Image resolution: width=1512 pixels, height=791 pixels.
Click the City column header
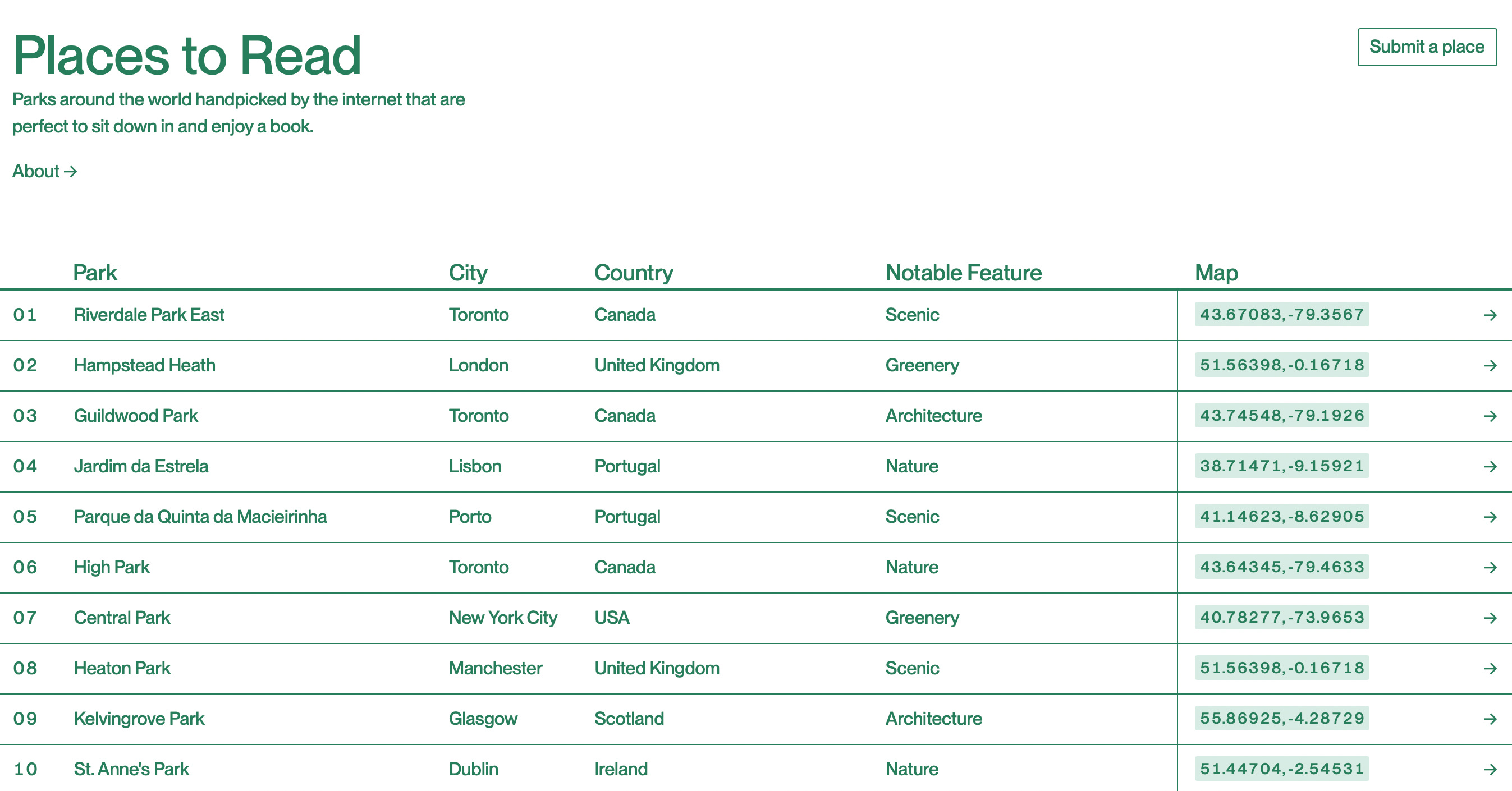pos(468,273)
